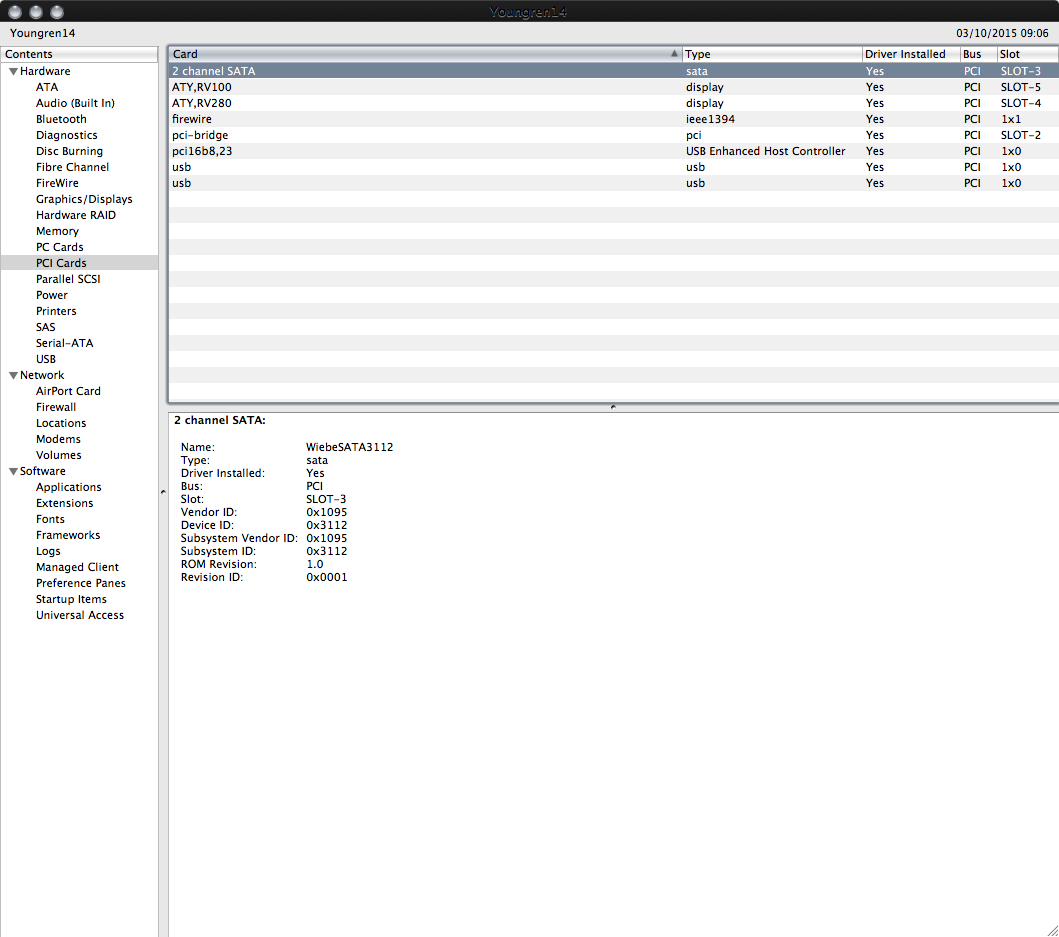
Task: Open Fonts under Software
Action: click(50, 520)
